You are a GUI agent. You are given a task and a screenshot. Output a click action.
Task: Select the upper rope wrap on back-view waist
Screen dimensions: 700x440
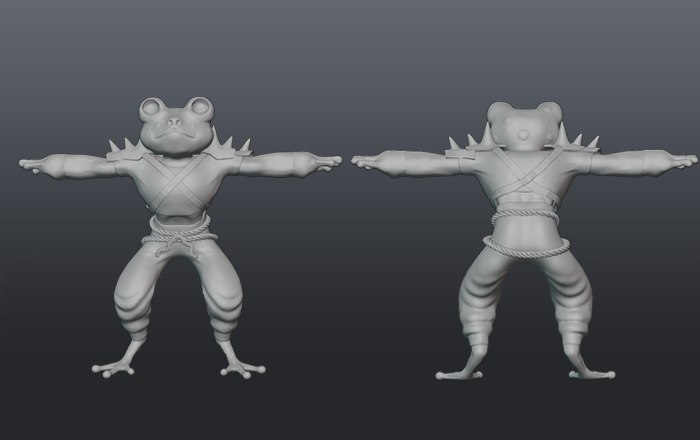(523, 213)
